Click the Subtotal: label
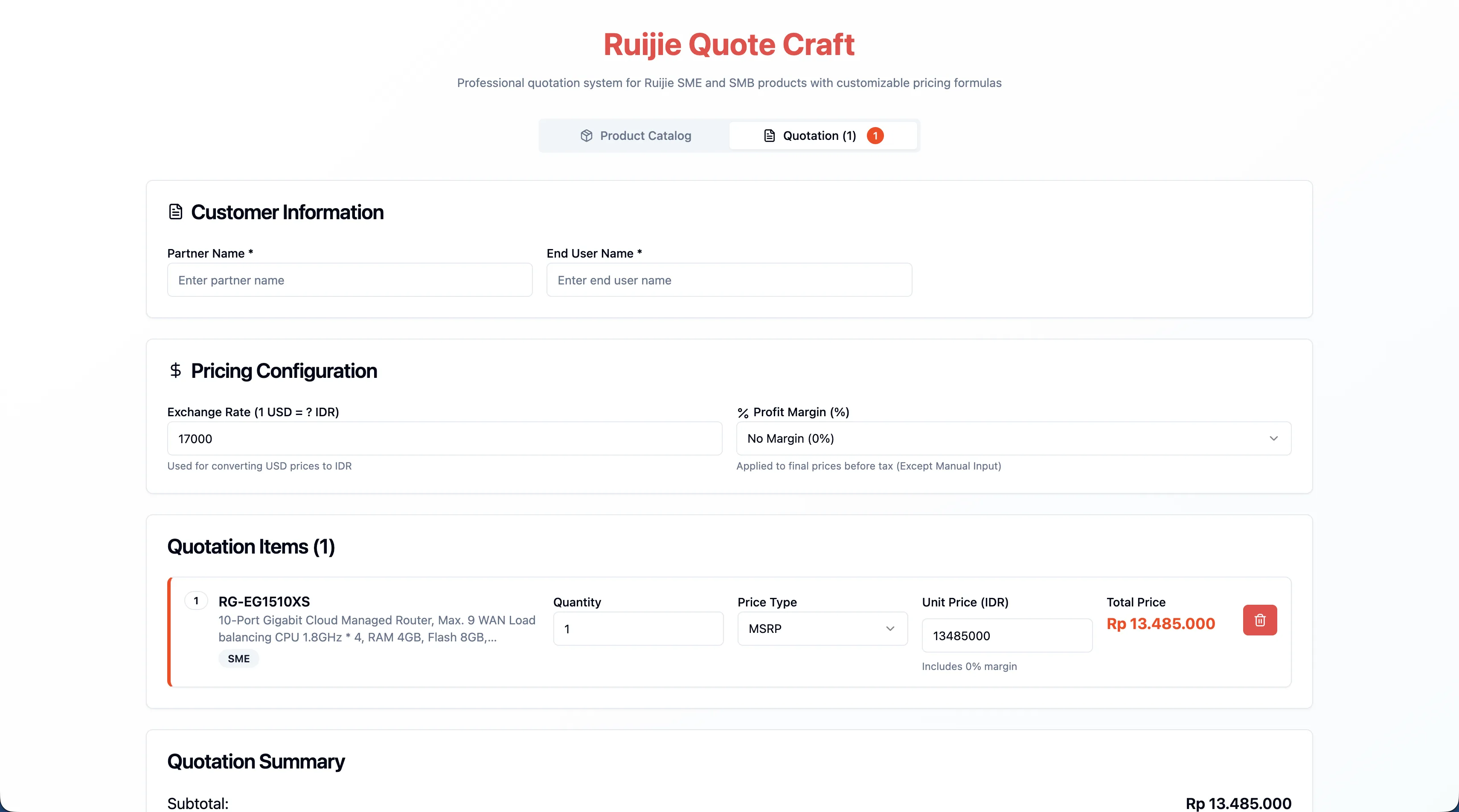 coord(198,803)
